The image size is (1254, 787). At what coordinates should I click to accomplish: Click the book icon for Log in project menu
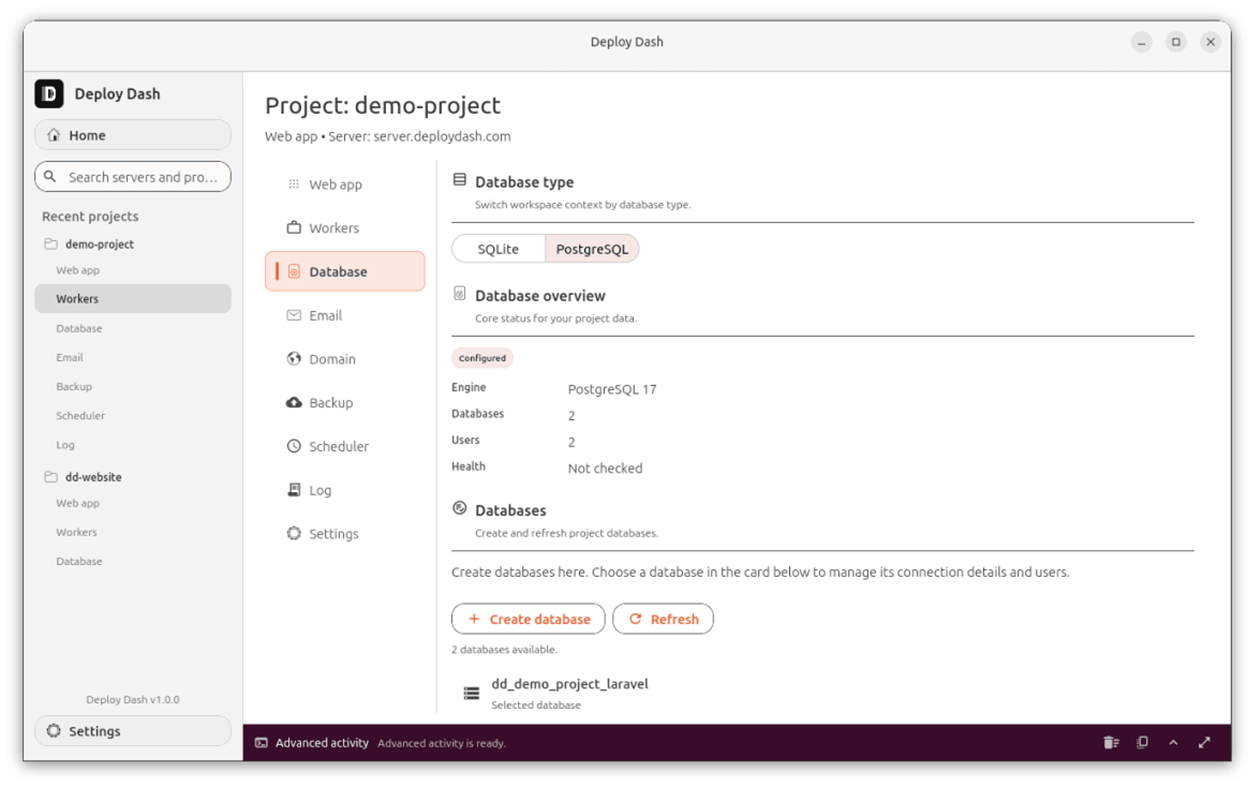[x=294, y=490]
